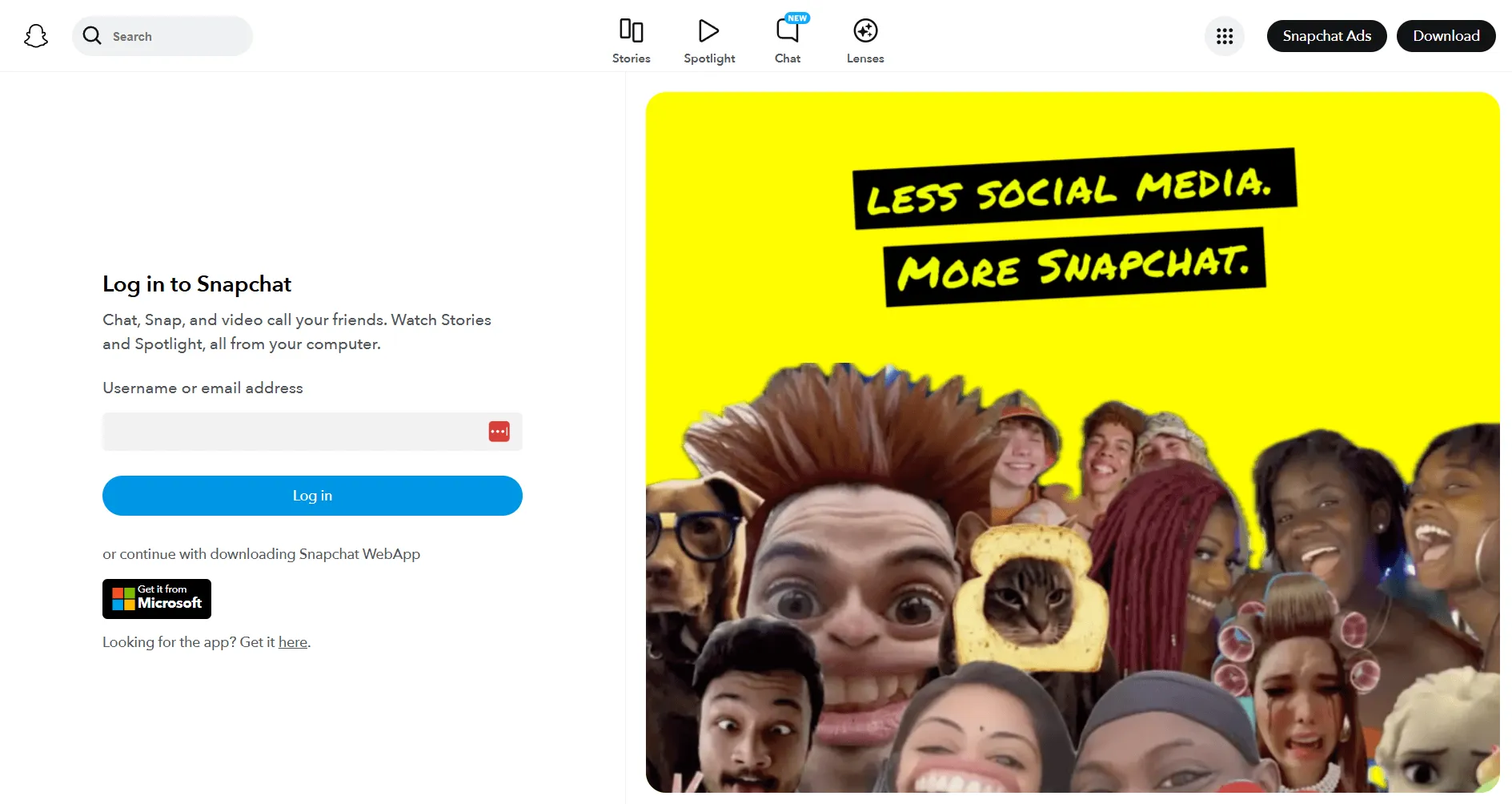Click the Snapchat ghost logo
This screenshot has height=804, width=1512.
[x=36, y=35]
